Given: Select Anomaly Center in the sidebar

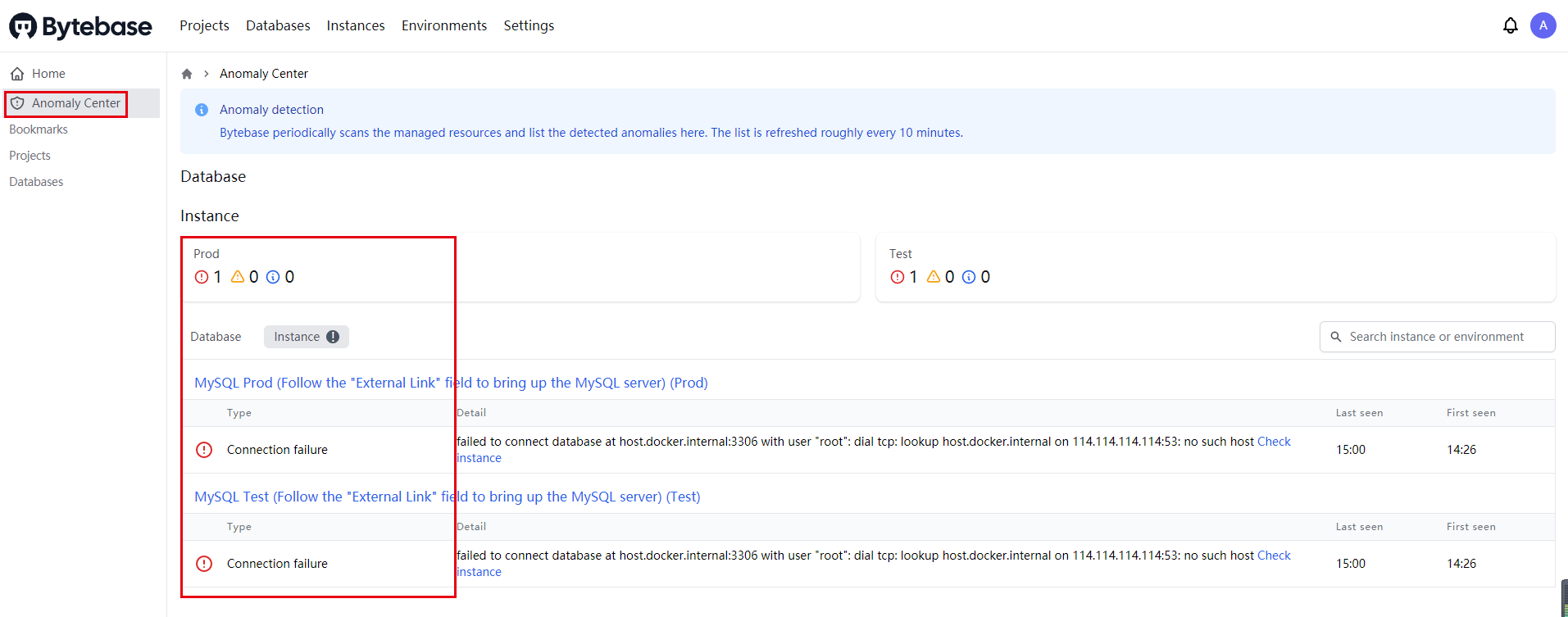Looking at the screenshot, I should coord(81,103).
